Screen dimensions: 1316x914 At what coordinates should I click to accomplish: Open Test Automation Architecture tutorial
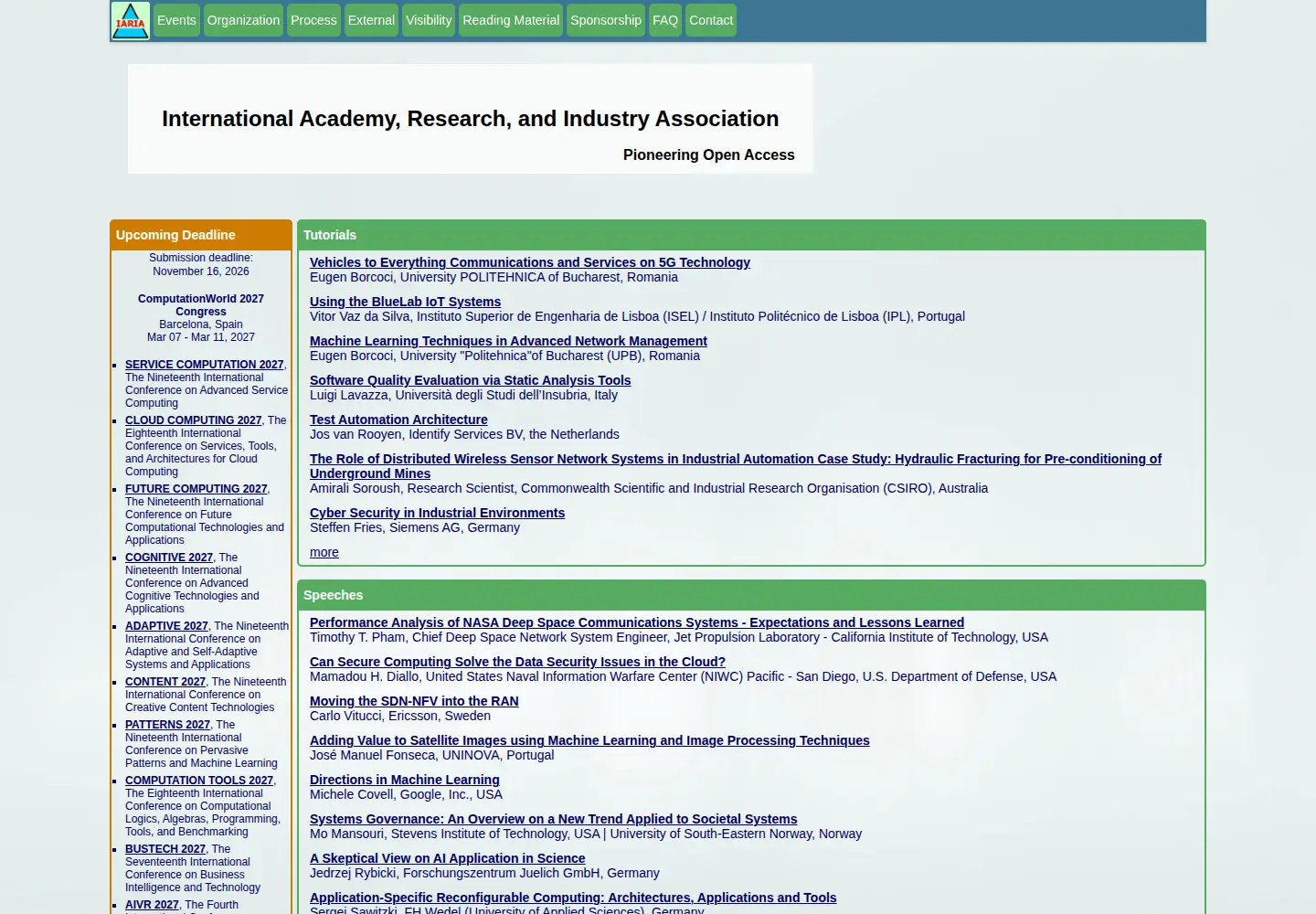point(398,420)
